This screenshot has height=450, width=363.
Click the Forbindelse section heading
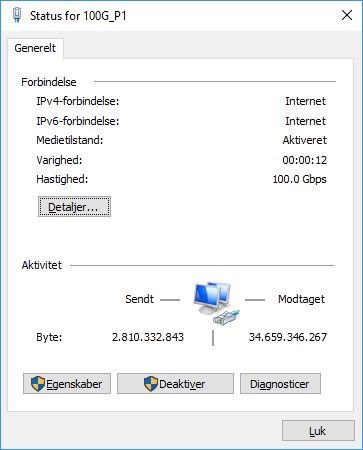tap(49, 82)
